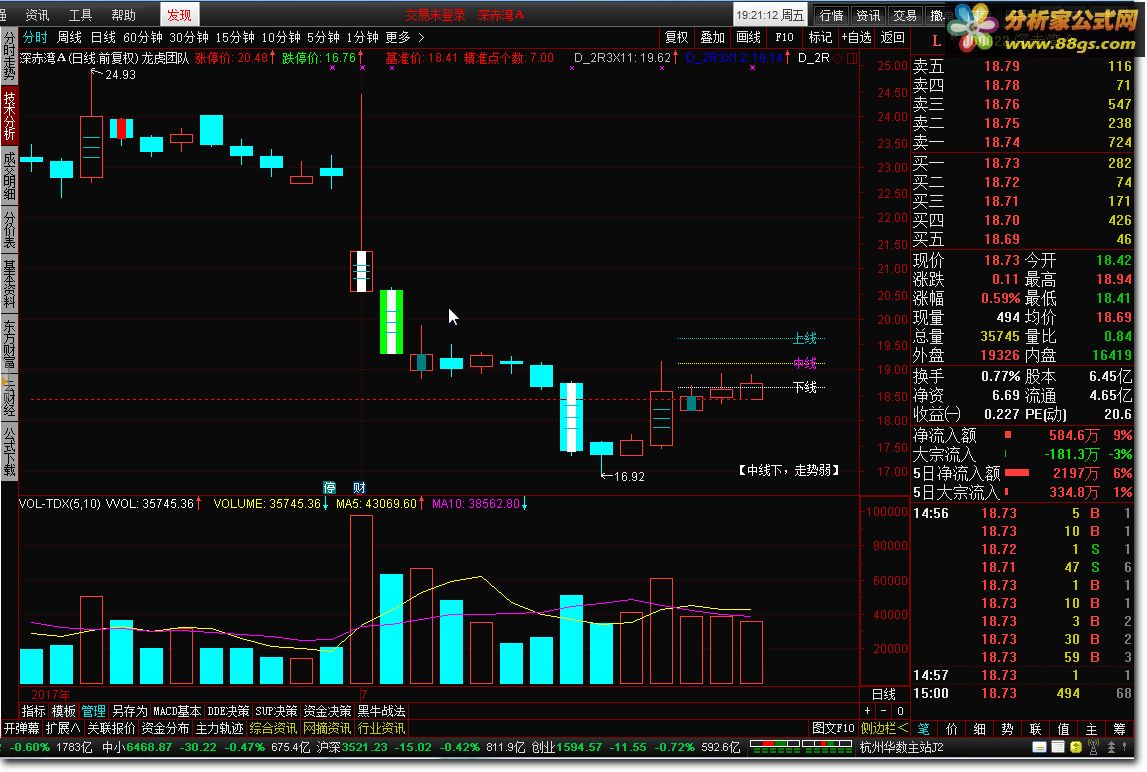Screen dimensions: 1147x772
Task: Click the 财 marker on the chart timeline
Action: pos(359,487)
